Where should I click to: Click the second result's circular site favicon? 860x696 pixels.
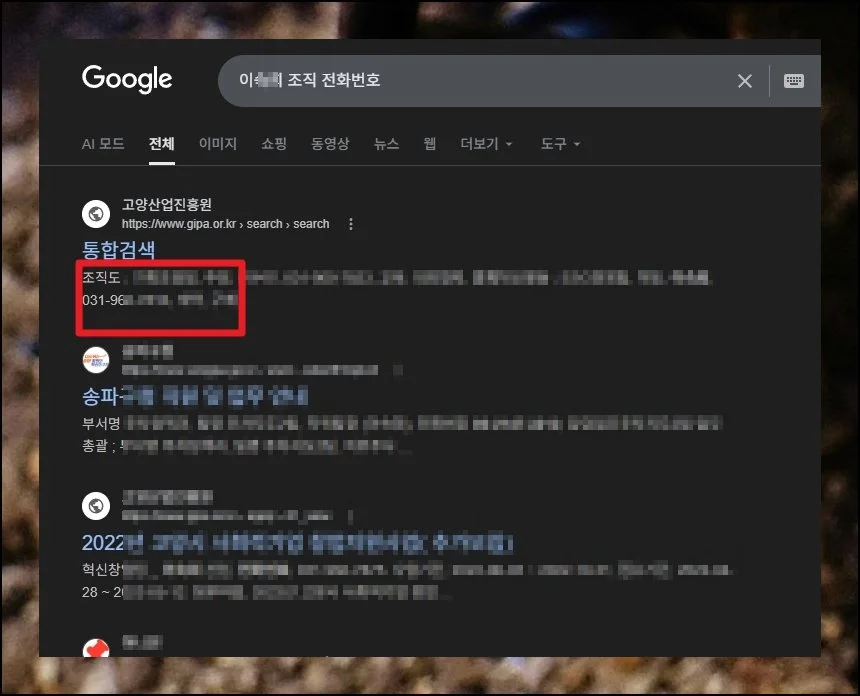click(x=96, y=361)
